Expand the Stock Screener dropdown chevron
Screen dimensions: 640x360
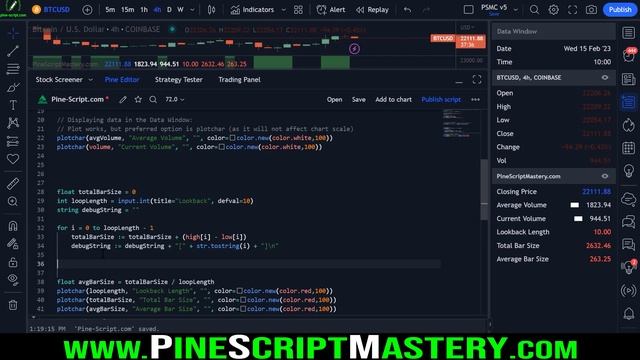[x=91, y=80]
